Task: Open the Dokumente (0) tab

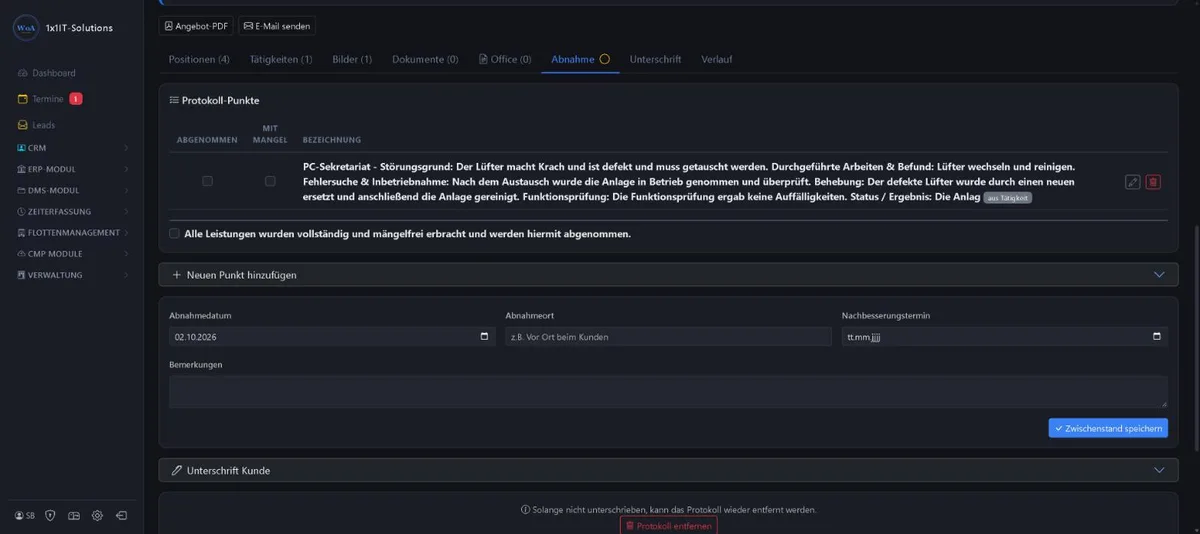Action: coord(425,59)
